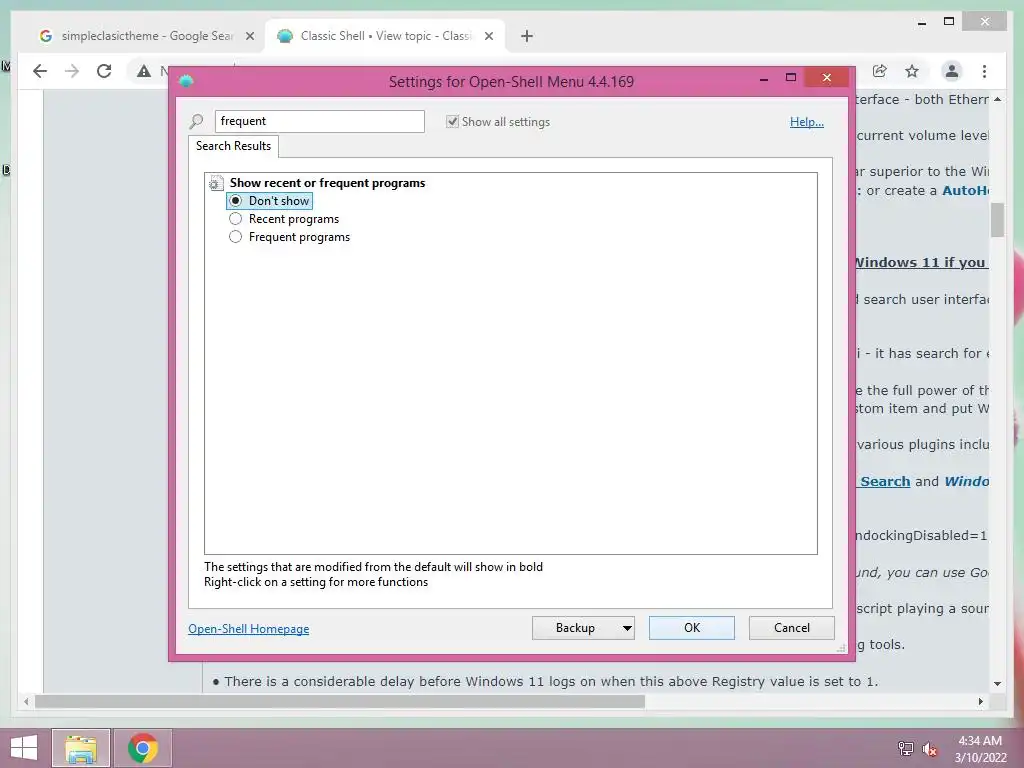Open File Explorer from the taskbar
1024x768 pixels.
click(x=81, y=748)
